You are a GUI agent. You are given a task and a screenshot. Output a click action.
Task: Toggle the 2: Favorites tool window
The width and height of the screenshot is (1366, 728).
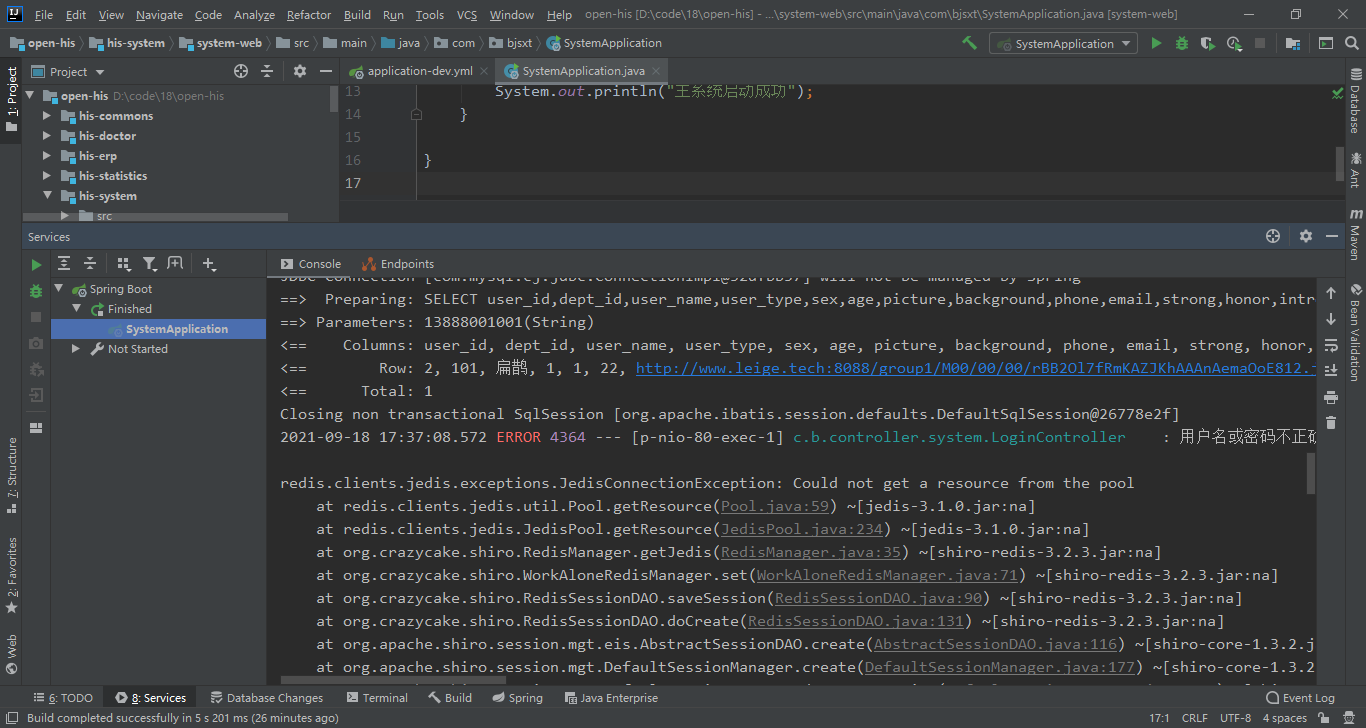11,576
